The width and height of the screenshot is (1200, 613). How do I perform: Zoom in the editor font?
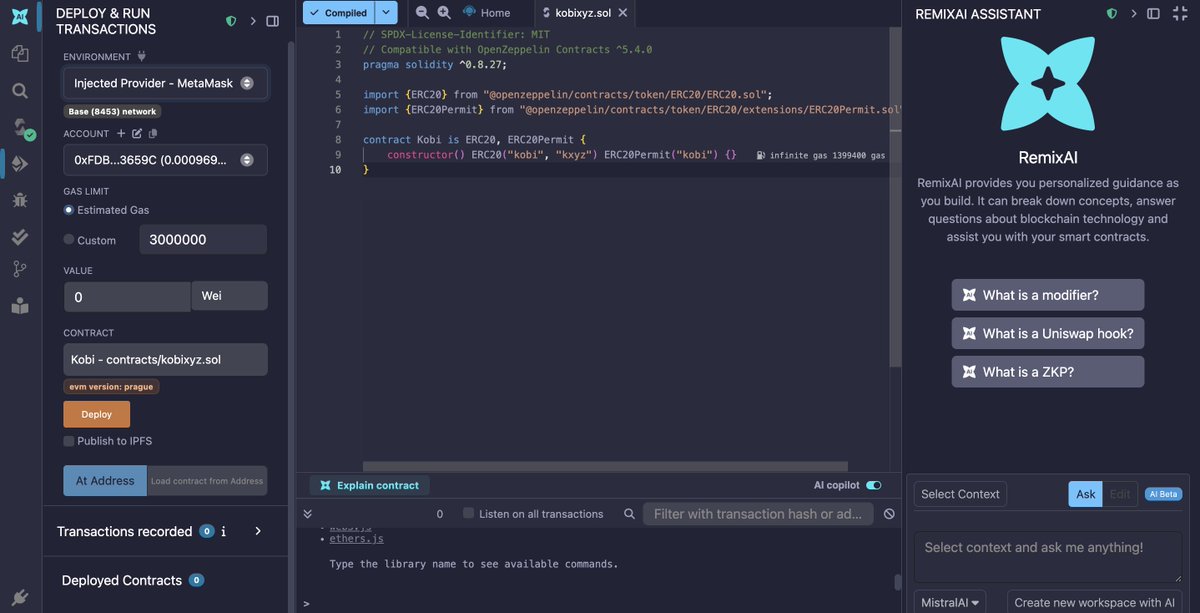click(444, 13)
